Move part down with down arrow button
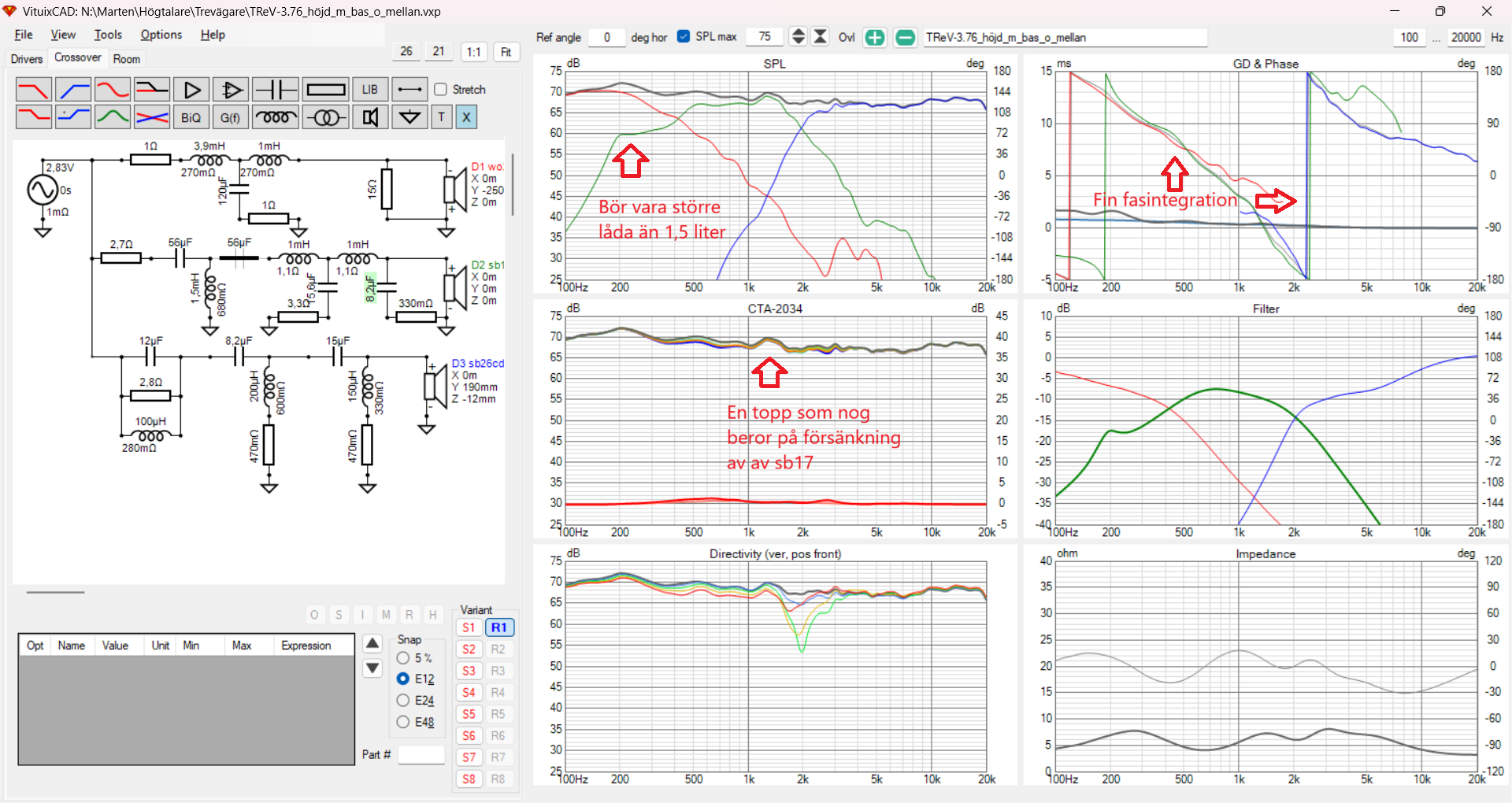 tap(372, 668)
